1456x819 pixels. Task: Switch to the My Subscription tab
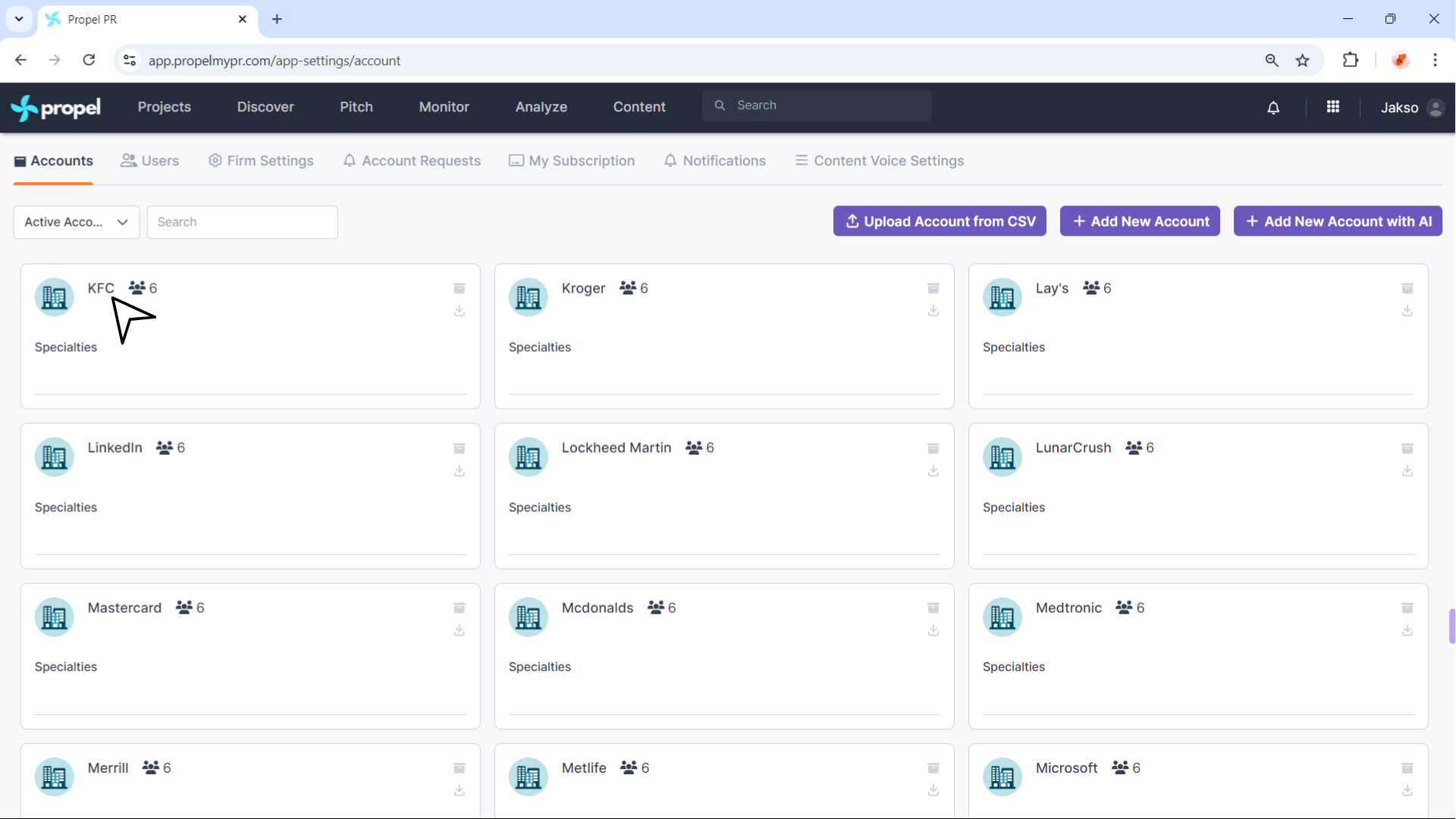572,161
